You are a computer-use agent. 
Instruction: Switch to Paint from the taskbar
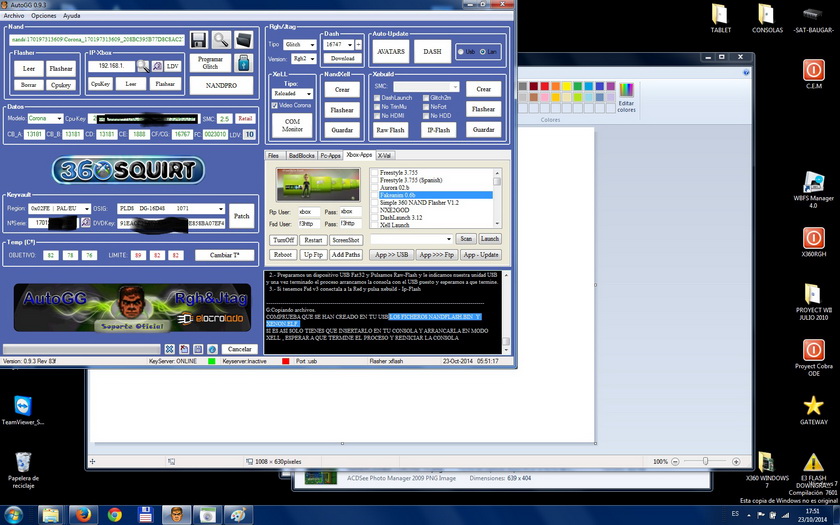coord(238,515)
